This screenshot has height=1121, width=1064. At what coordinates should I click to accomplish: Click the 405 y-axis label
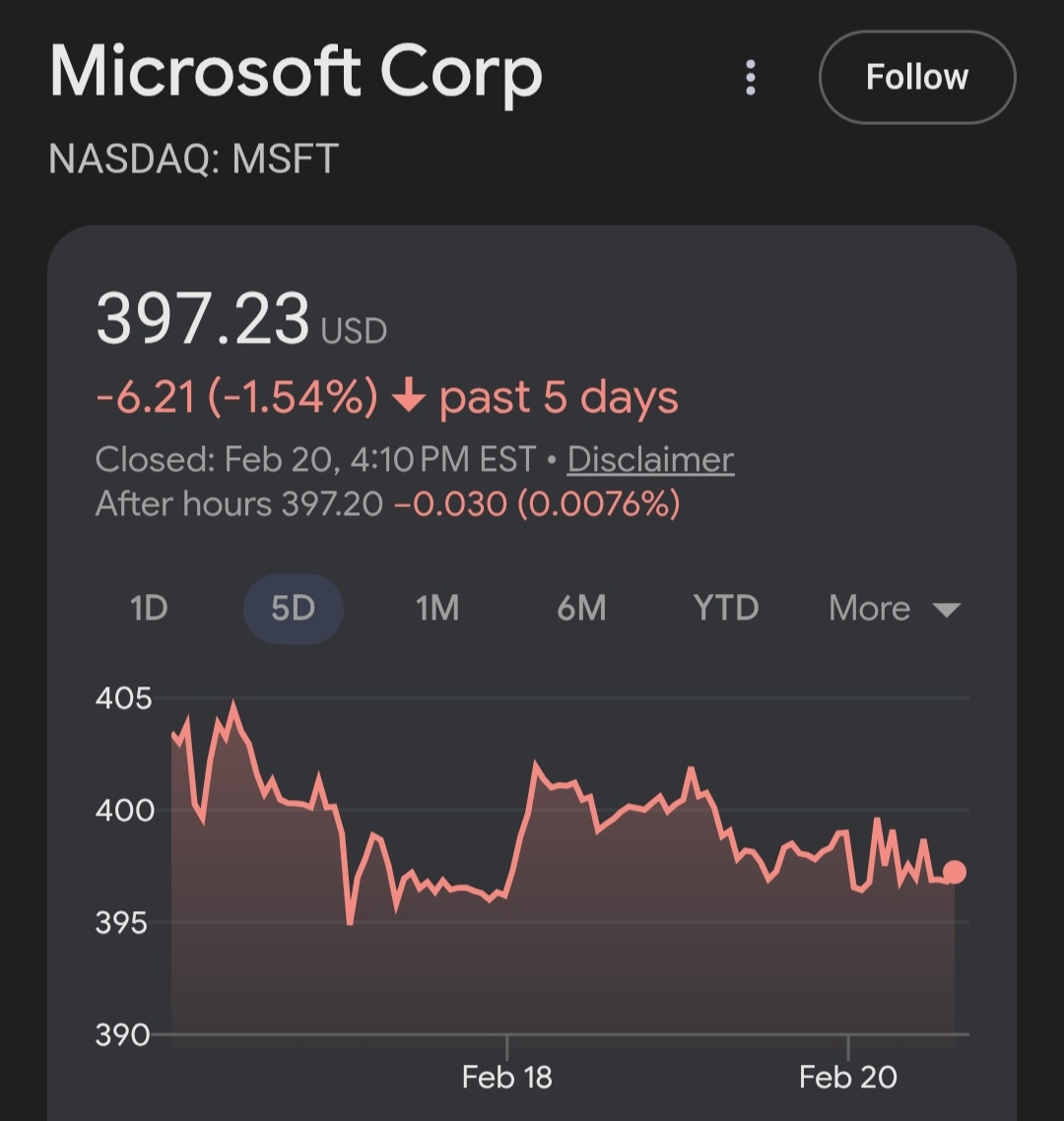123,698
